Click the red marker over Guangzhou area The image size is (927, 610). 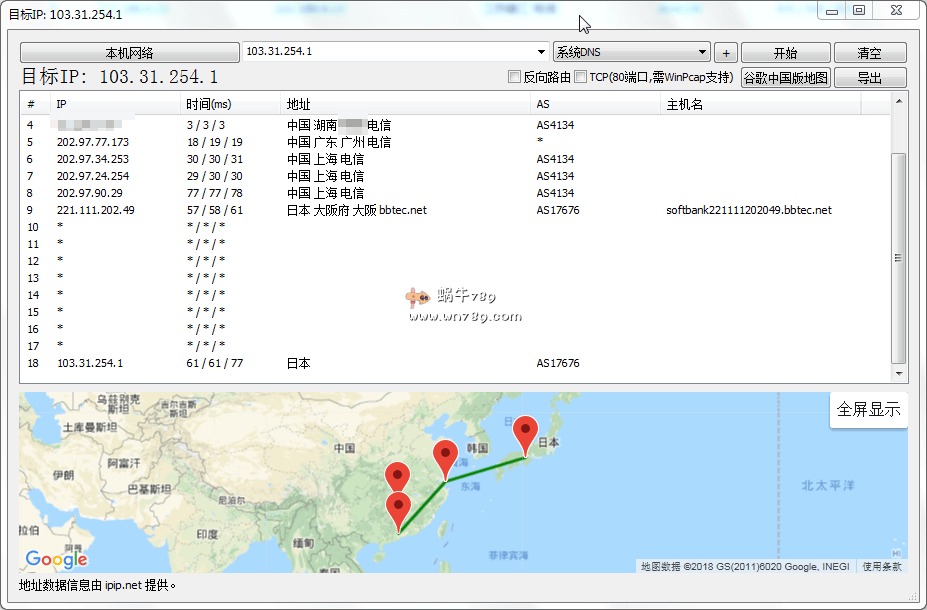click(x=398, y=475)
